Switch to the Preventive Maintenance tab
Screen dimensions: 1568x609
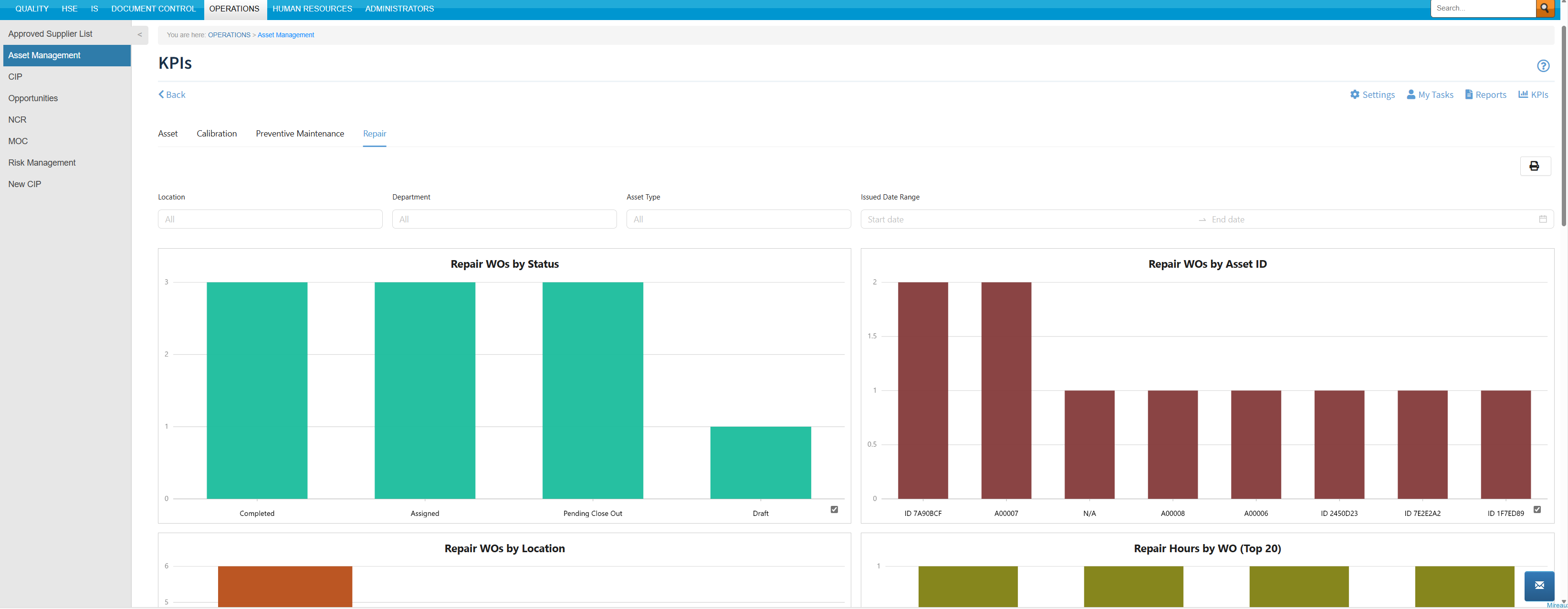click(300, 133)
